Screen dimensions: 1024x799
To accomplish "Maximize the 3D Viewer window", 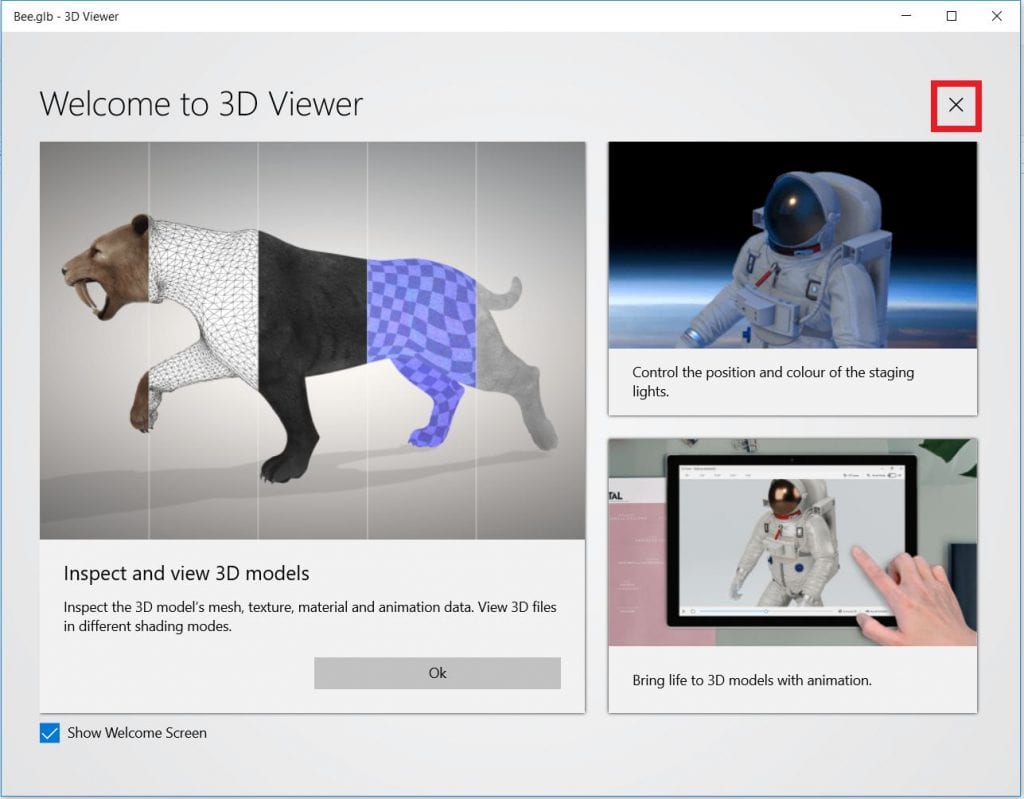I will pyautogui.click(x=951, y=16).
